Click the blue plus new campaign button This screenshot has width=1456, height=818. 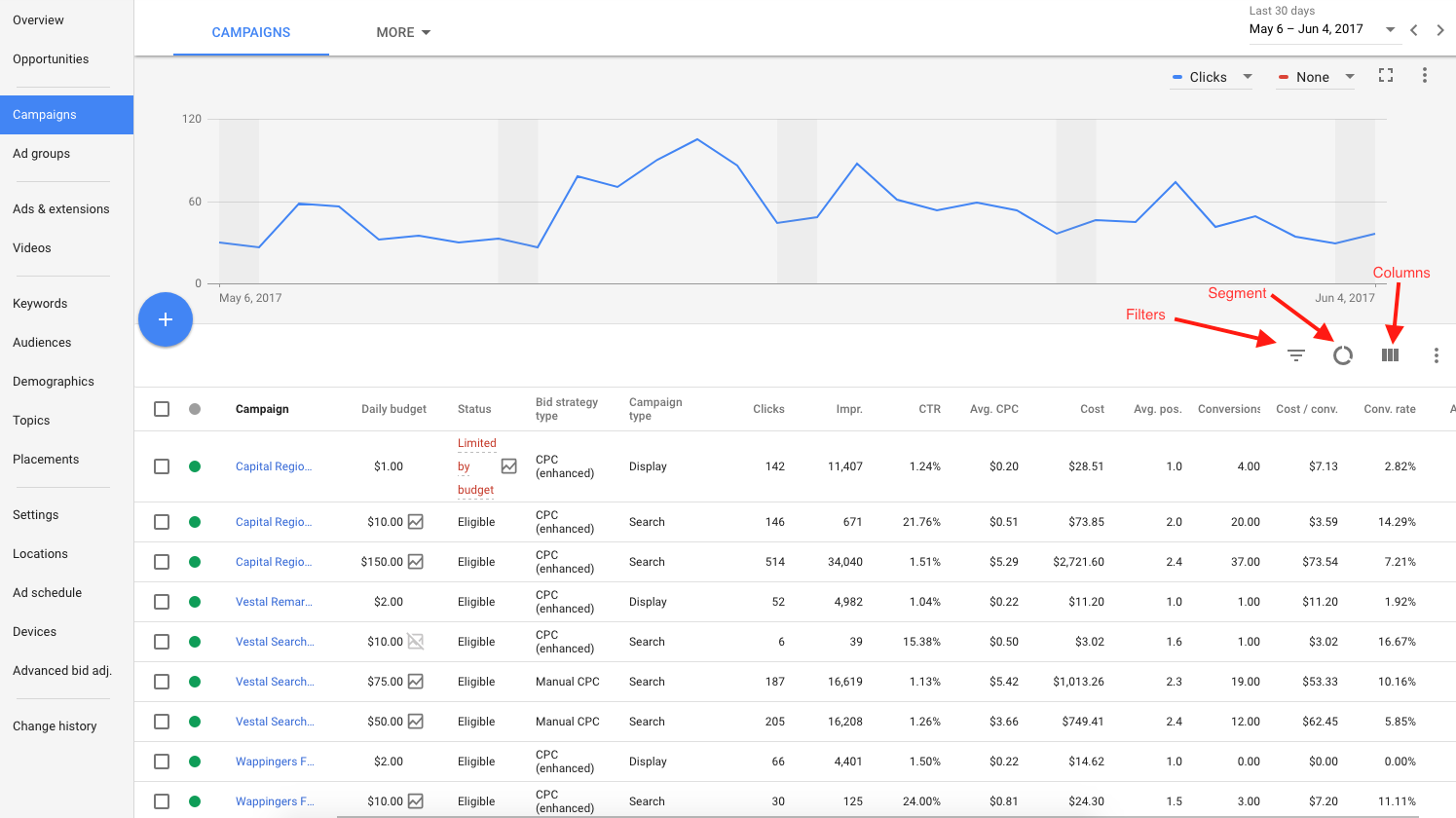pos(166,319)
